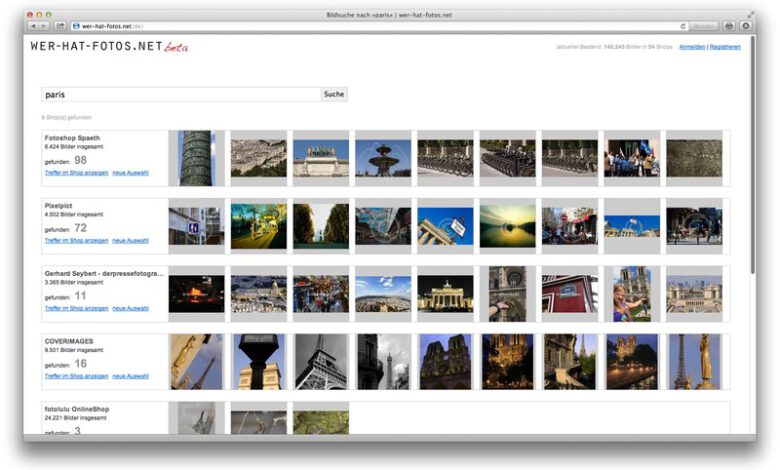780x470 pixels.
Task: Click 'neue Auswahl' for Pixelpict
Action: coord(130,241)
